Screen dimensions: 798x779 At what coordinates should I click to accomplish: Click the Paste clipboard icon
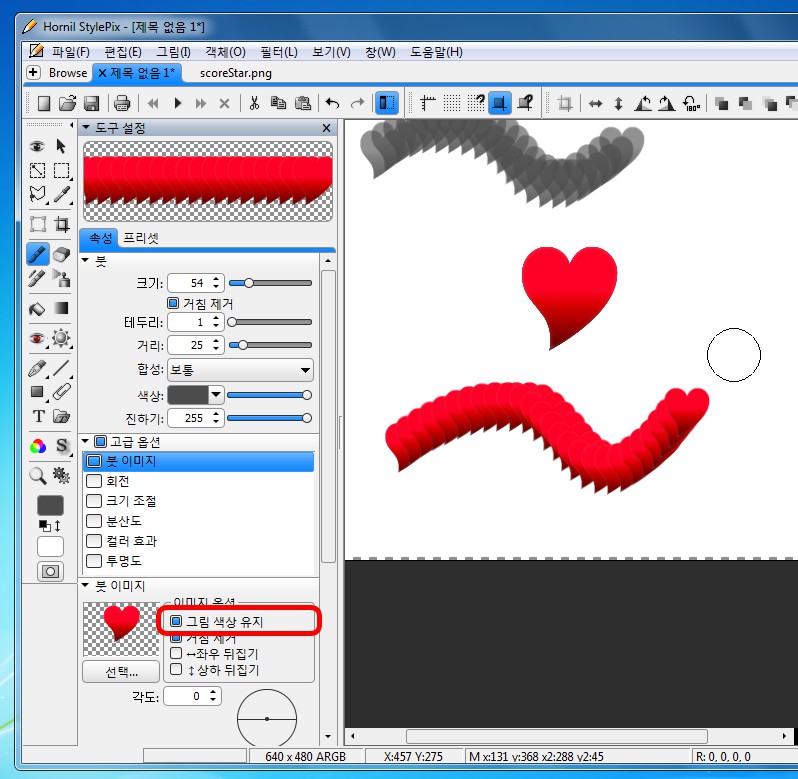coord(303,103)
